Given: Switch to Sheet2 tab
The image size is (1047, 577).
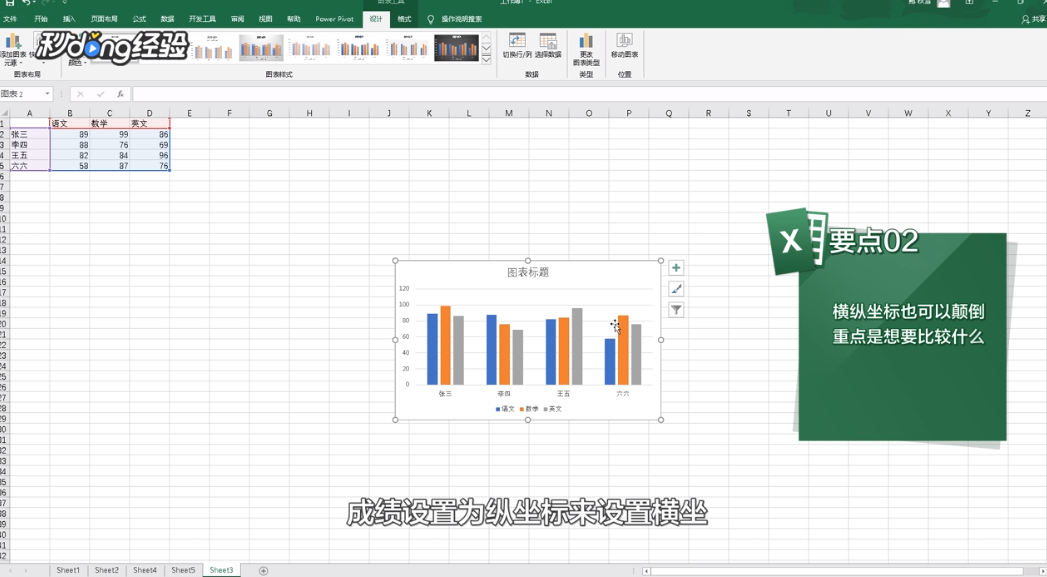Looking at the screenshot, I should 106,570.
